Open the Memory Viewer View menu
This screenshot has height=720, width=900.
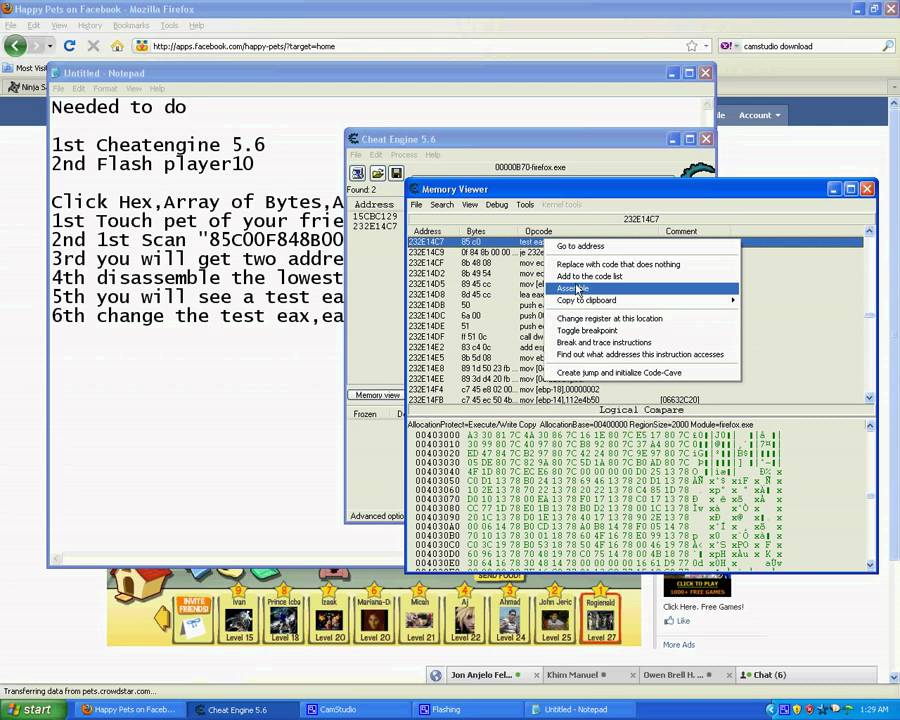[470, 204]
